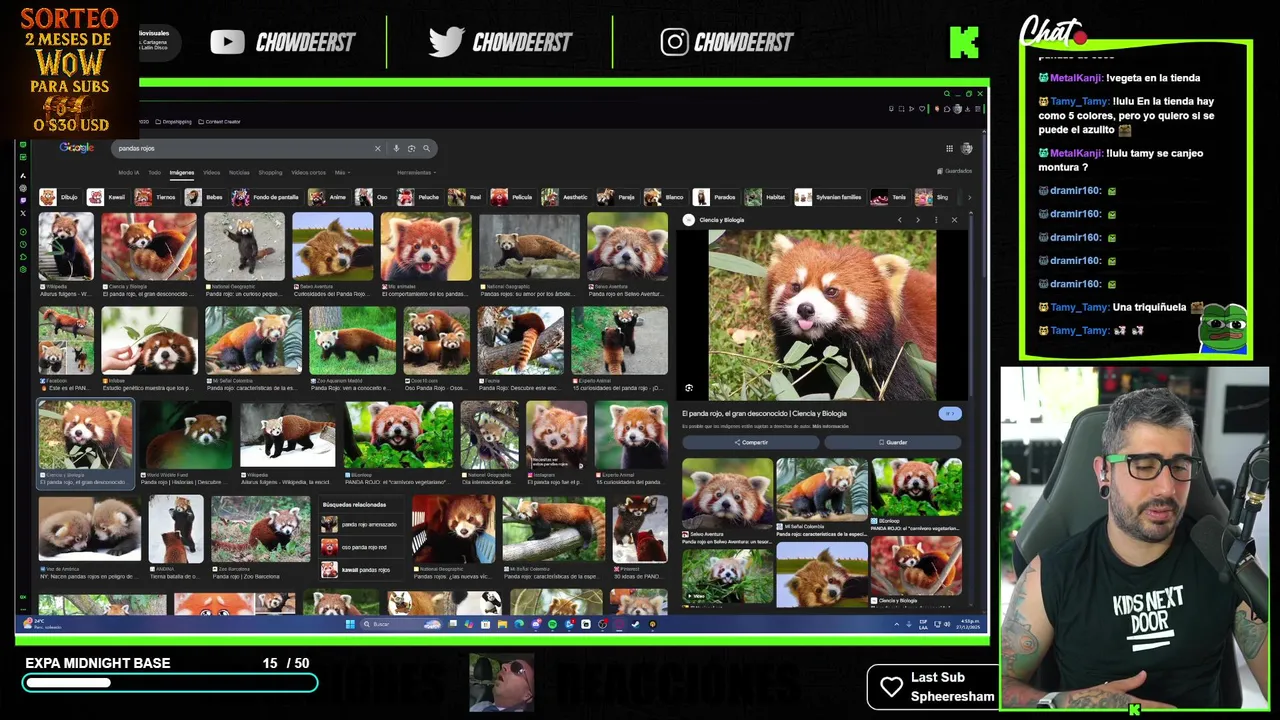The height and width of the screenshot is (720, 1280).
Task: Open 'El panda rojo, el gran desconocido' title link
Action: coord(764,413)
